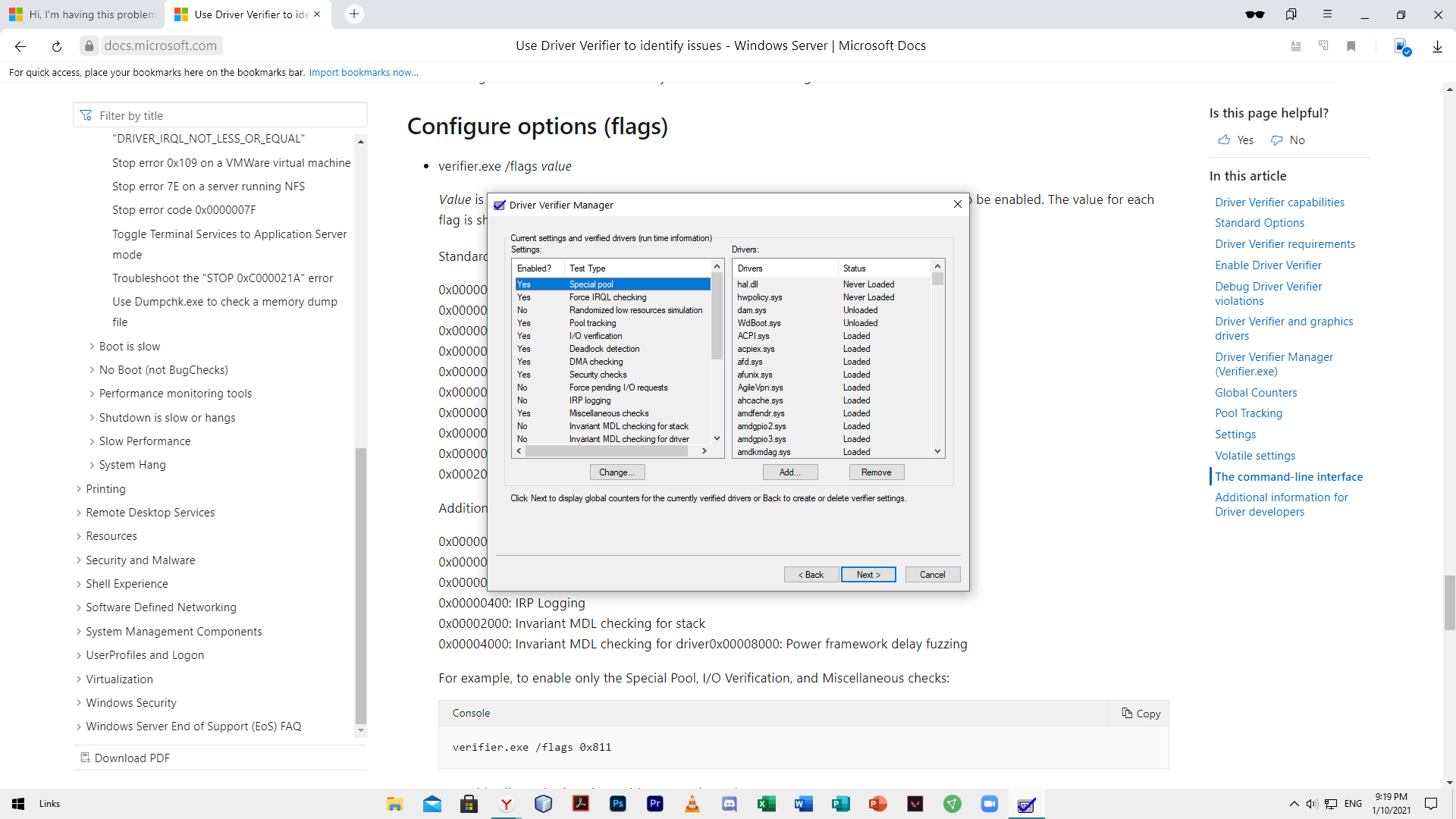Launch Premiere Pro from taskbar
1456x819 pixels.
point(655,804)
